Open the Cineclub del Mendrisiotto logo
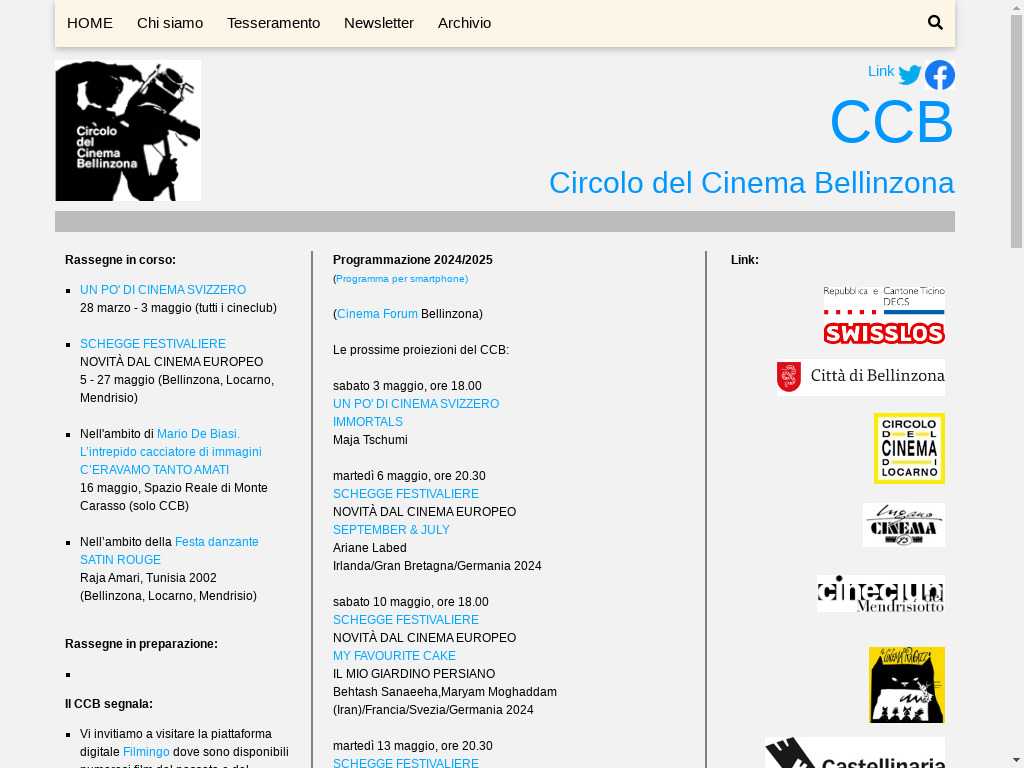This screenshot has height=768, width=1024. [880, 594]
